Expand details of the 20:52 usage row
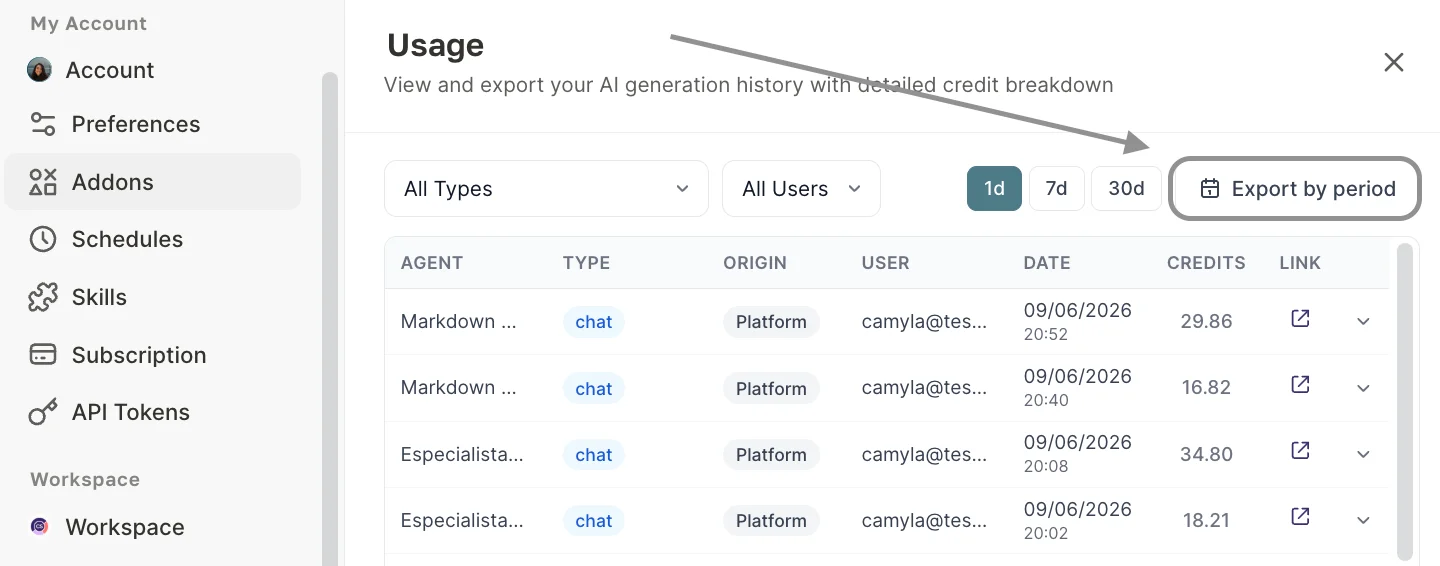The width and height of the screenshot is (1440, 566). click(1363, 321)
